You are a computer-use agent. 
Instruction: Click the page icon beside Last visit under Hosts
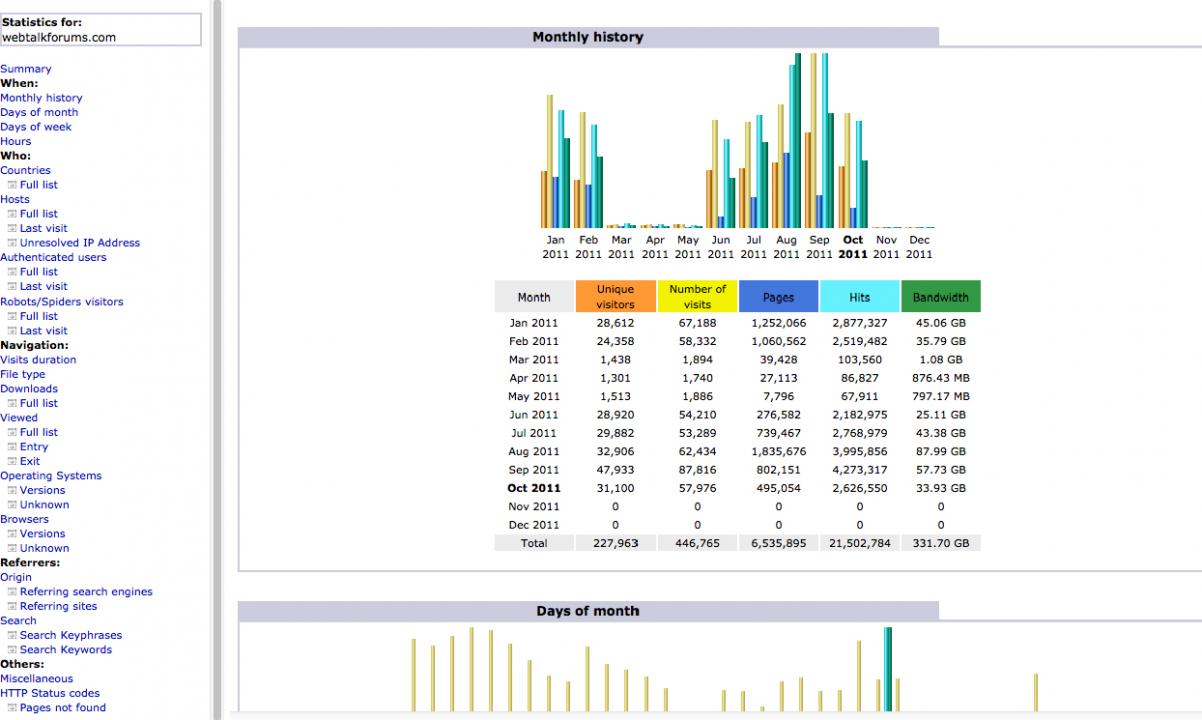coord(12,228)
